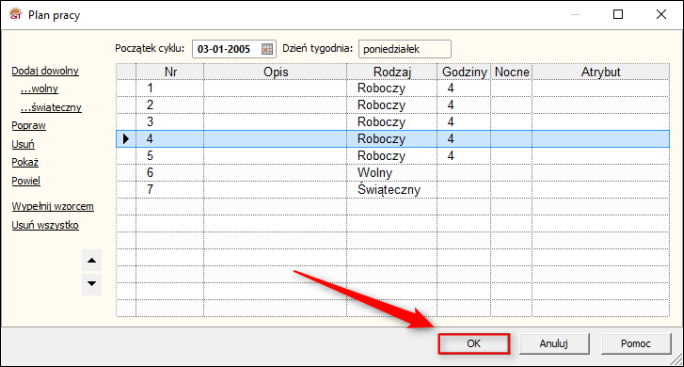This screenshot has width=684, height=367.
Task: Click the Godziny value 4 in row 1
Action: tap(464, 88)
